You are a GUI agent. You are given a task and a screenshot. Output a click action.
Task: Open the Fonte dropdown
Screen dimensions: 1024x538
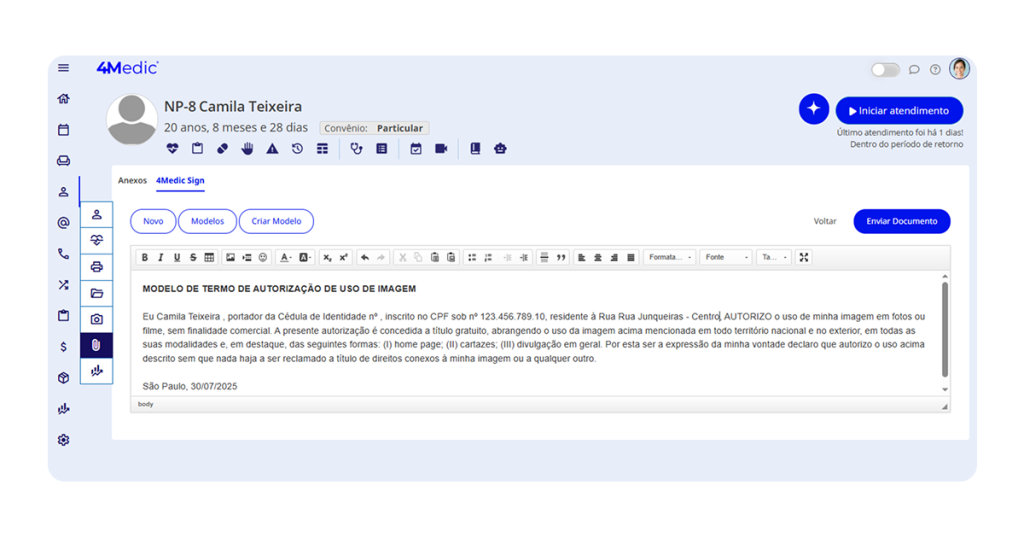coord(726,257)
